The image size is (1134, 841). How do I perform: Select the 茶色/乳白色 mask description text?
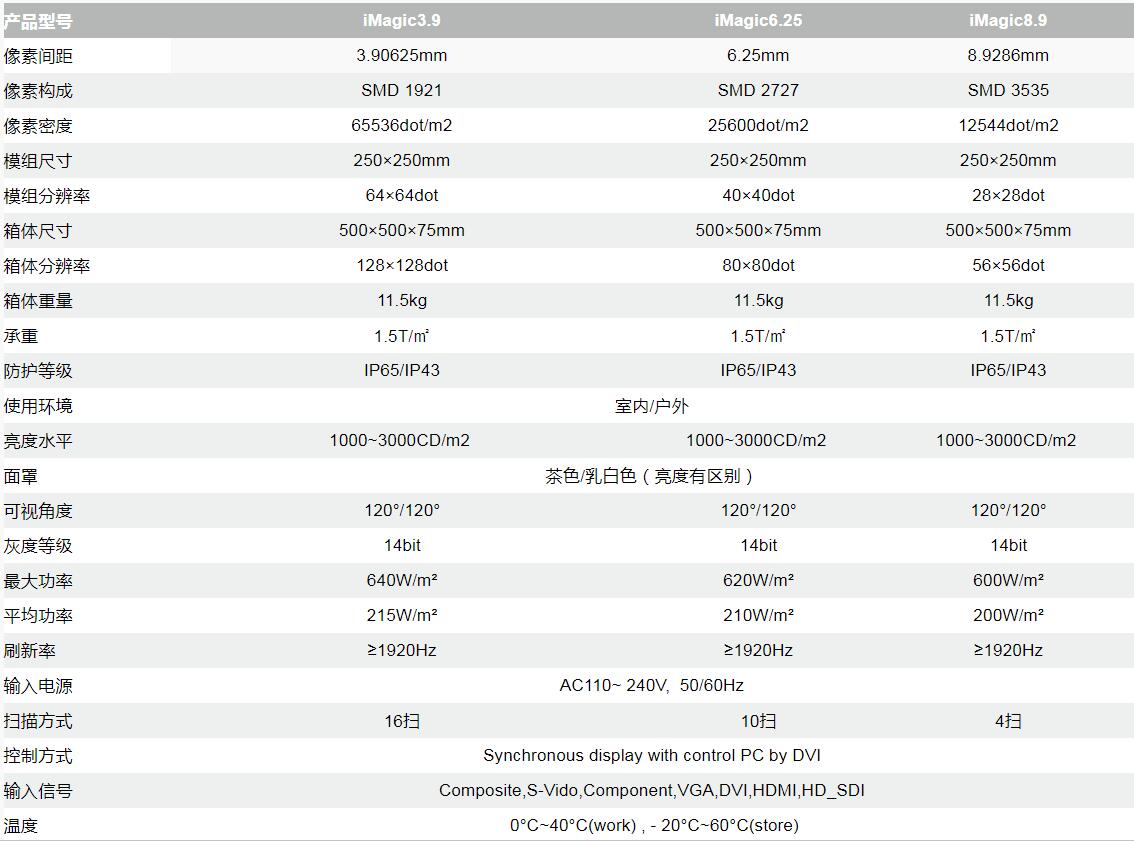(x=651, y=476)
